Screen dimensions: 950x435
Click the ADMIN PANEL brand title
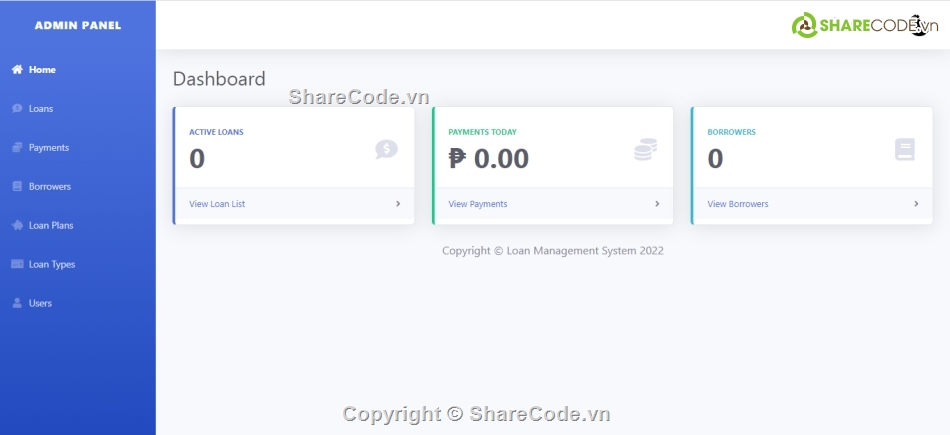(78, 25)
